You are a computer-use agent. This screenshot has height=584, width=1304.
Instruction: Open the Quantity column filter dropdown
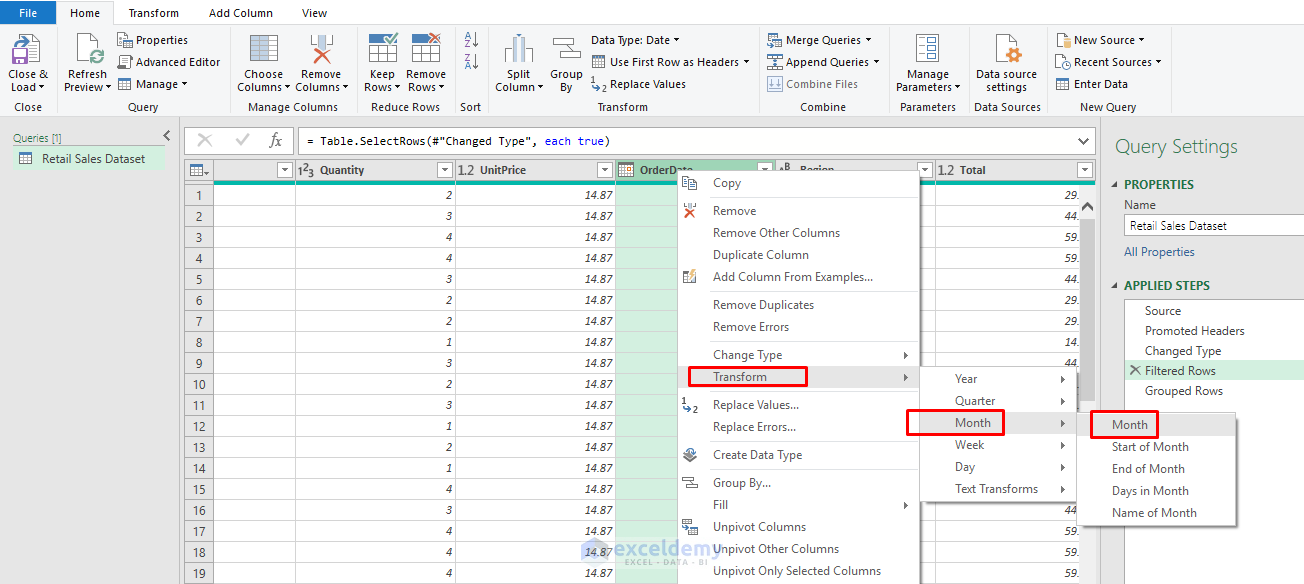pyautogui.click(x=445, y=170)
